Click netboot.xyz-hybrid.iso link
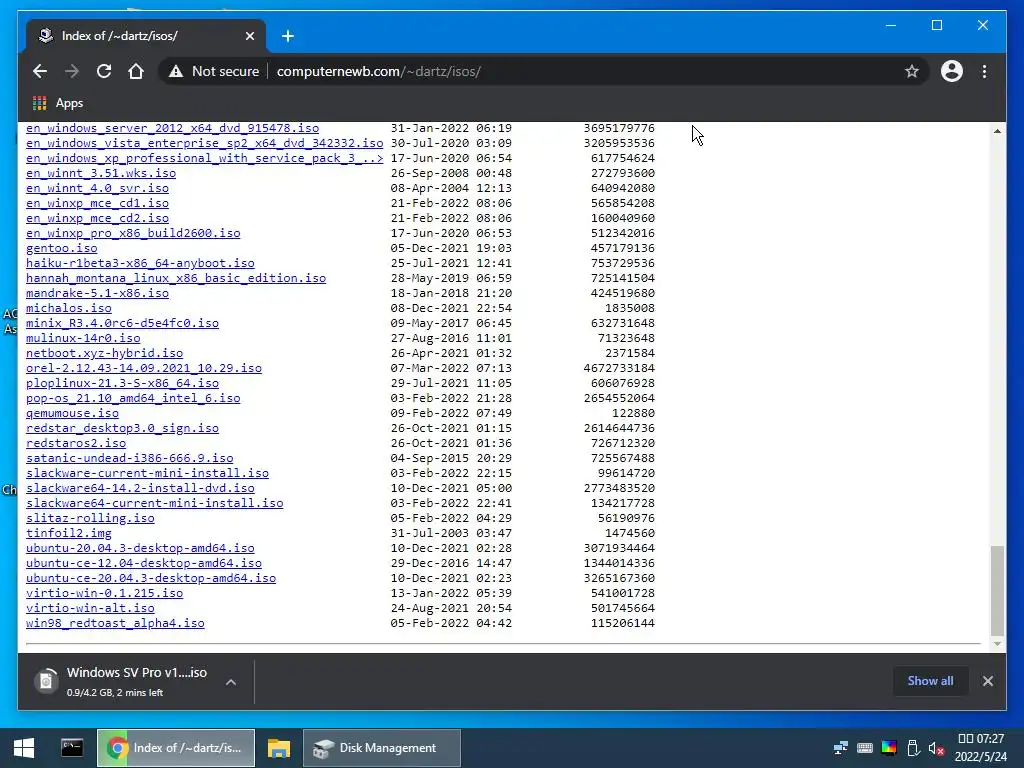This screenshot has height=768, width=1024. [x=104, y=353]
